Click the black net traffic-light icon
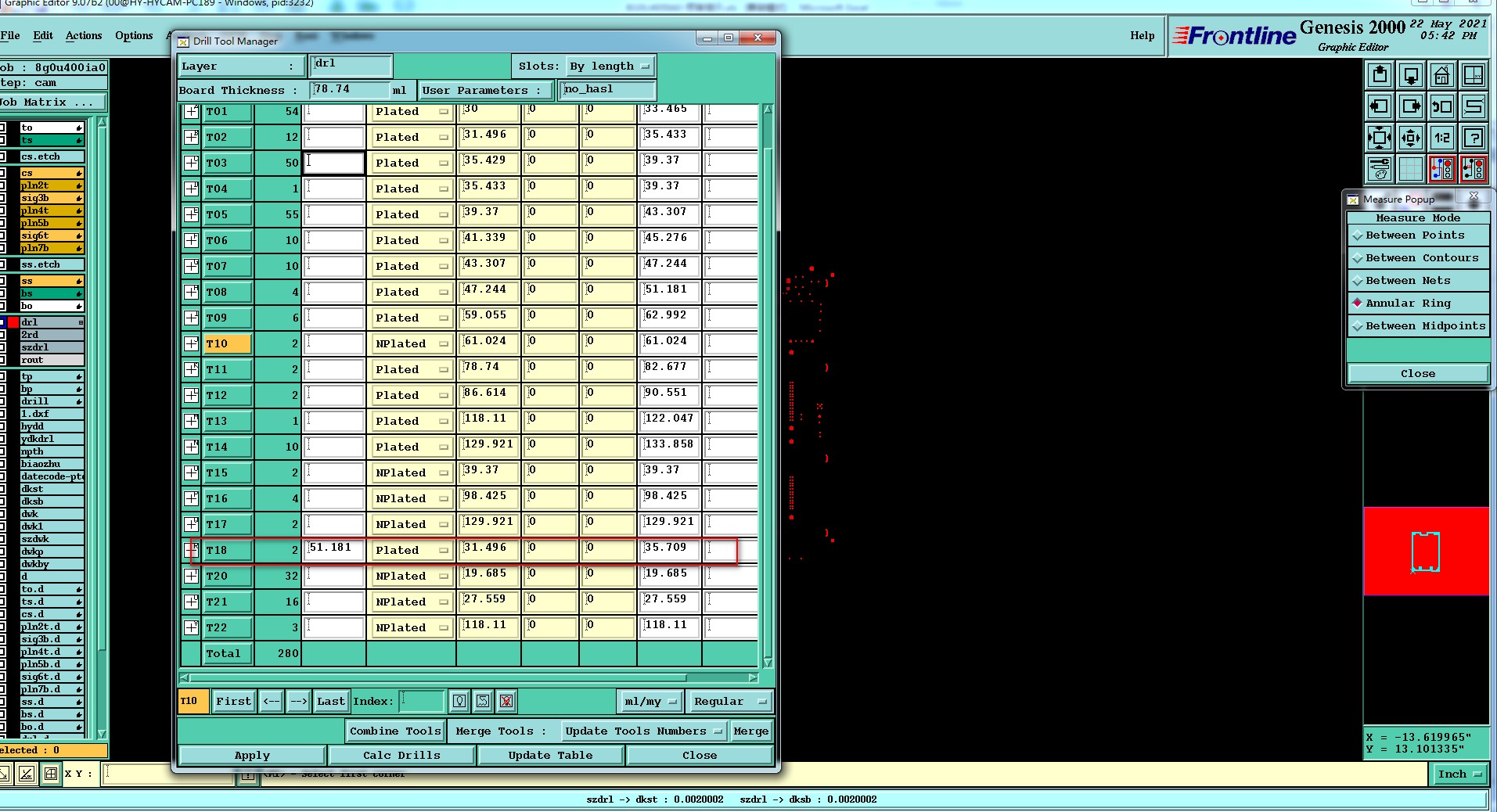Viewport: 1497px width, 812px height. 1474,169
